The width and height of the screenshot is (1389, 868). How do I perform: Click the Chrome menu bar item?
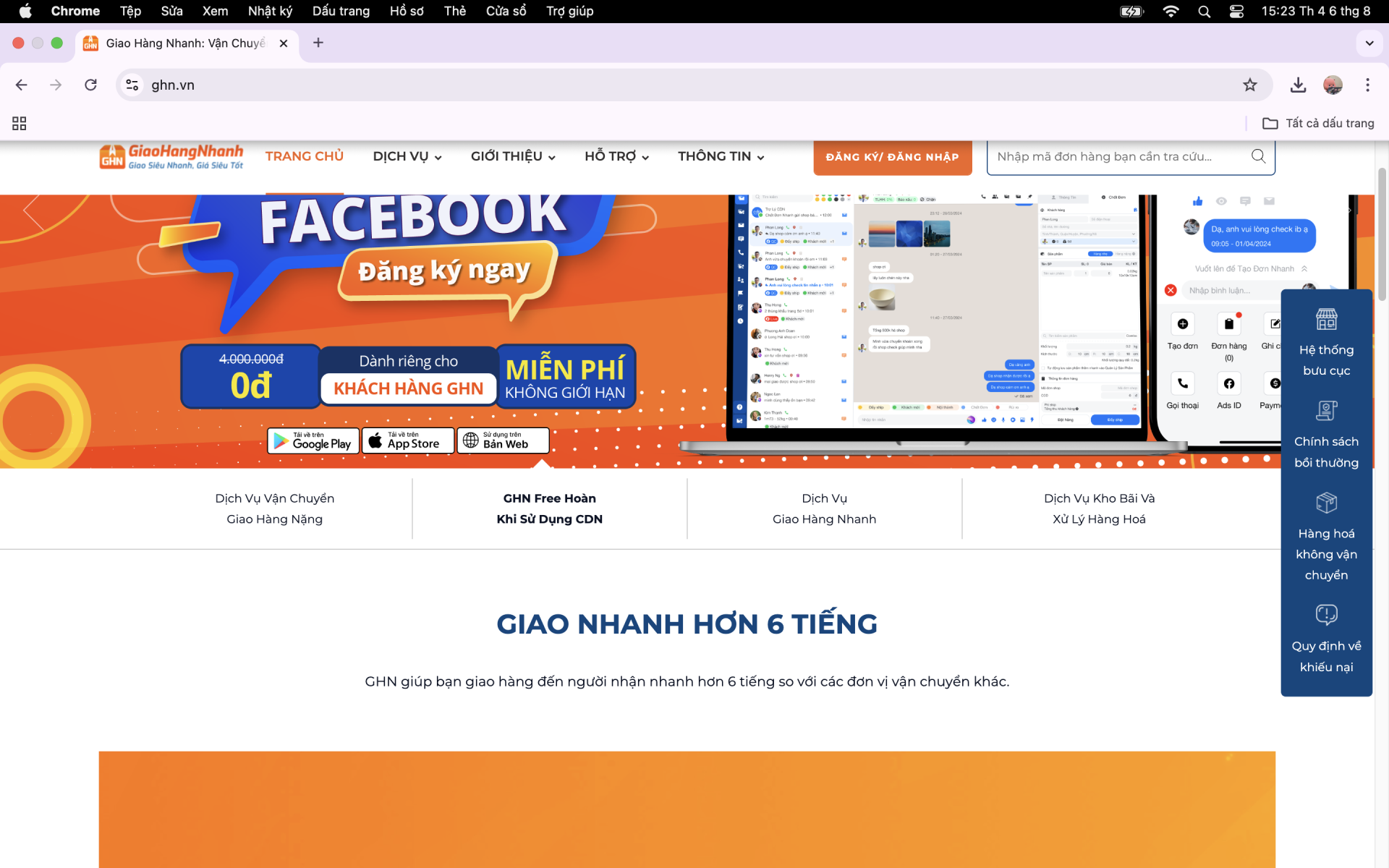75,11
